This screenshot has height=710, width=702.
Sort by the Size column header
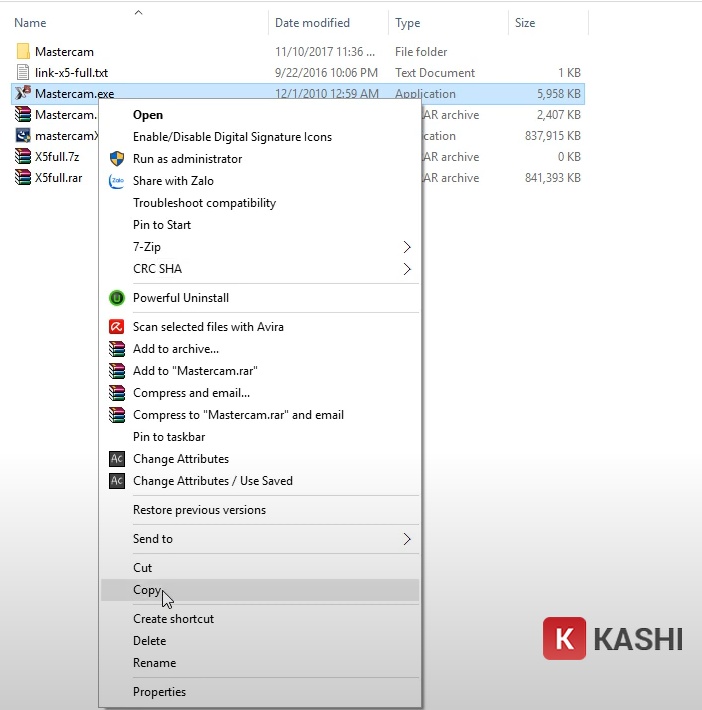(525, 23)
